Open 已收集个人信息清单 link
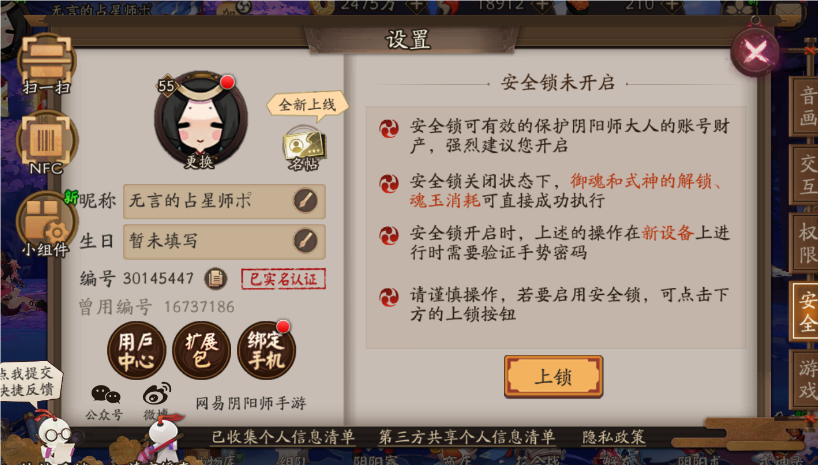 point(283,437)
